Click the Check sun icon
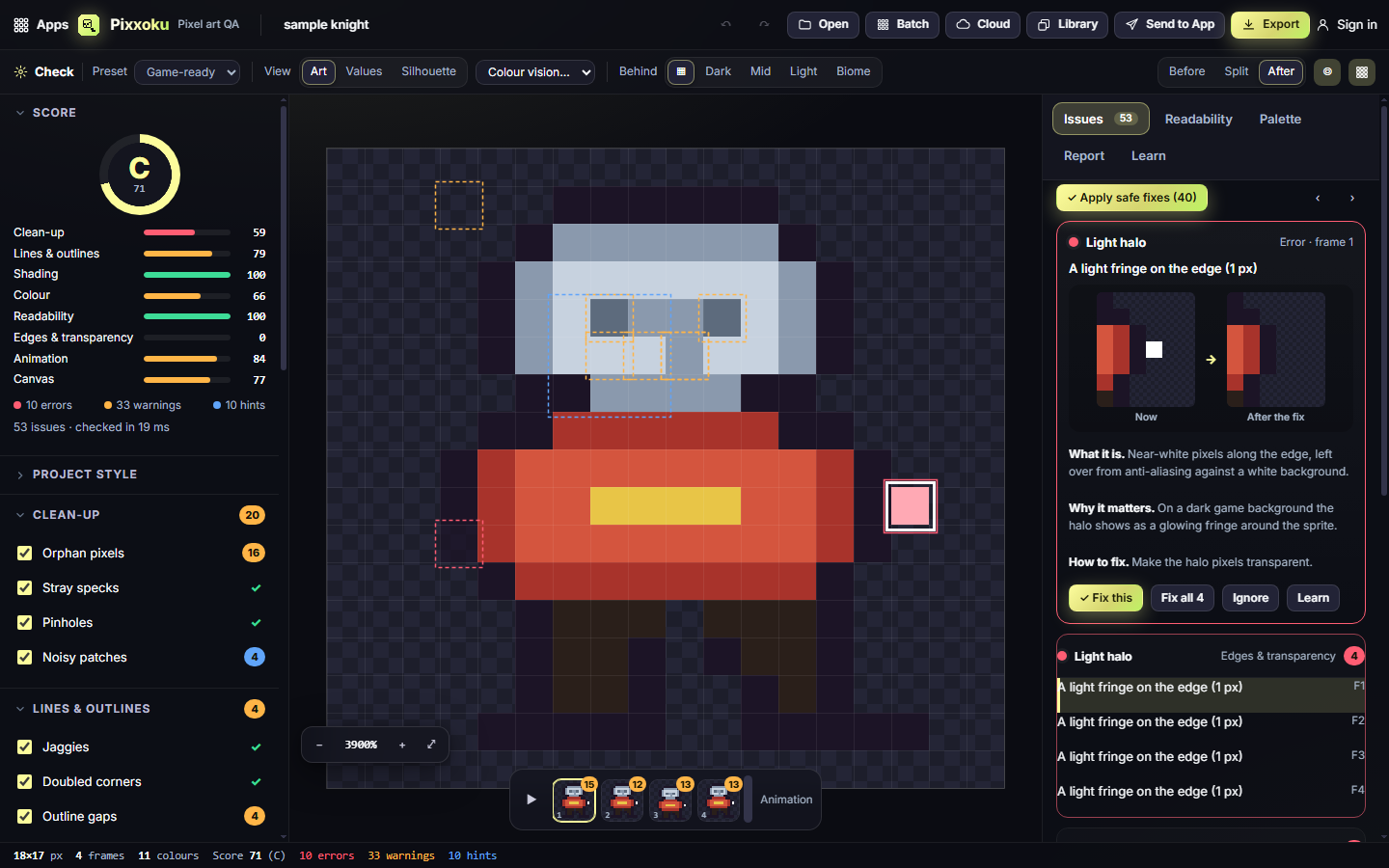The image size is (1389, 868). coord(21,72)
